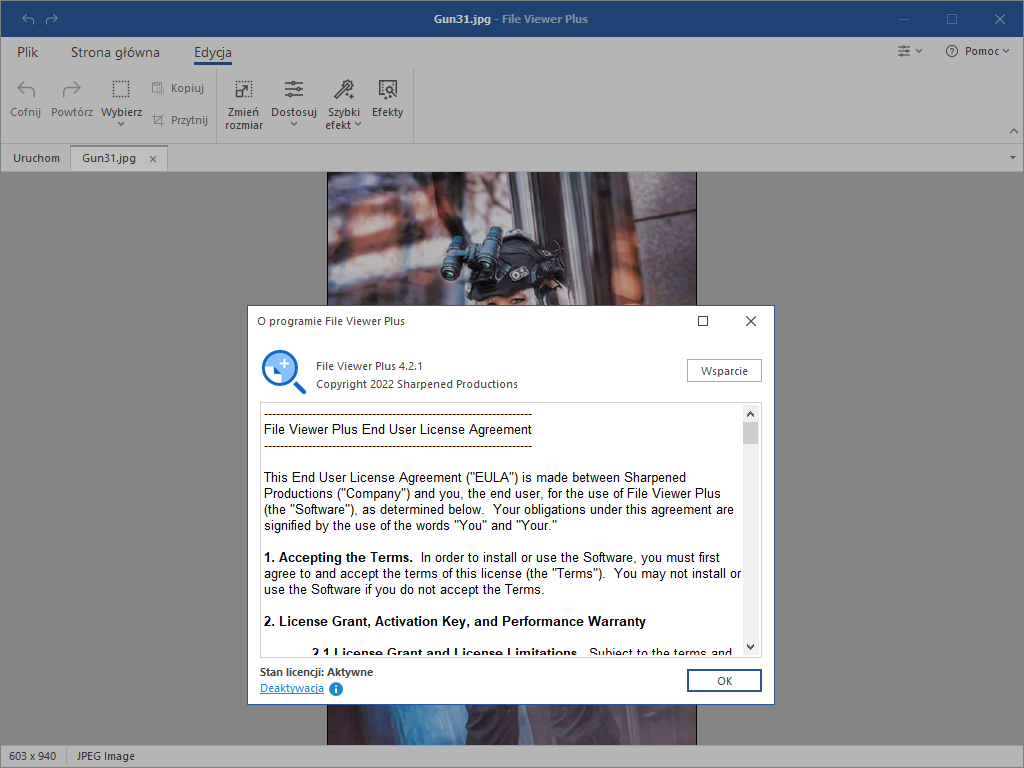Click the "File Viewer Plus 4.2.1" version text
Screen dimensions: 1024x768
(x=369, y=366)
